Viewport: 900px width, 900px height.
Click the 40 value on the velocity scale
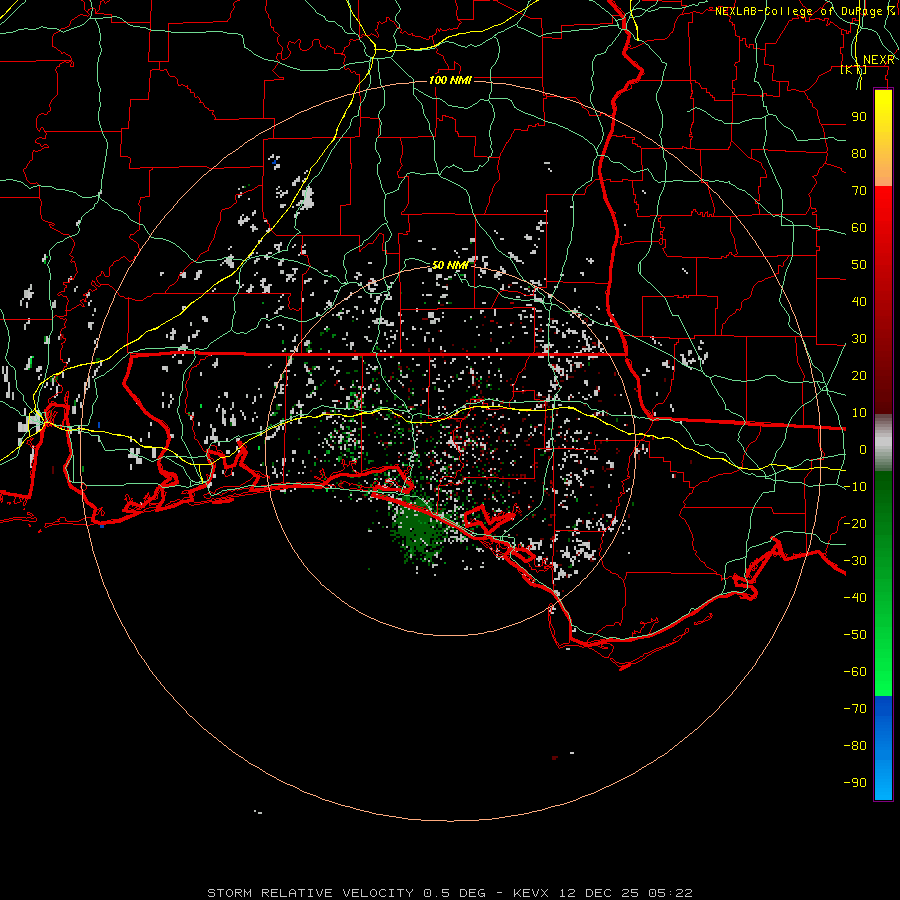tap(859, 302)
